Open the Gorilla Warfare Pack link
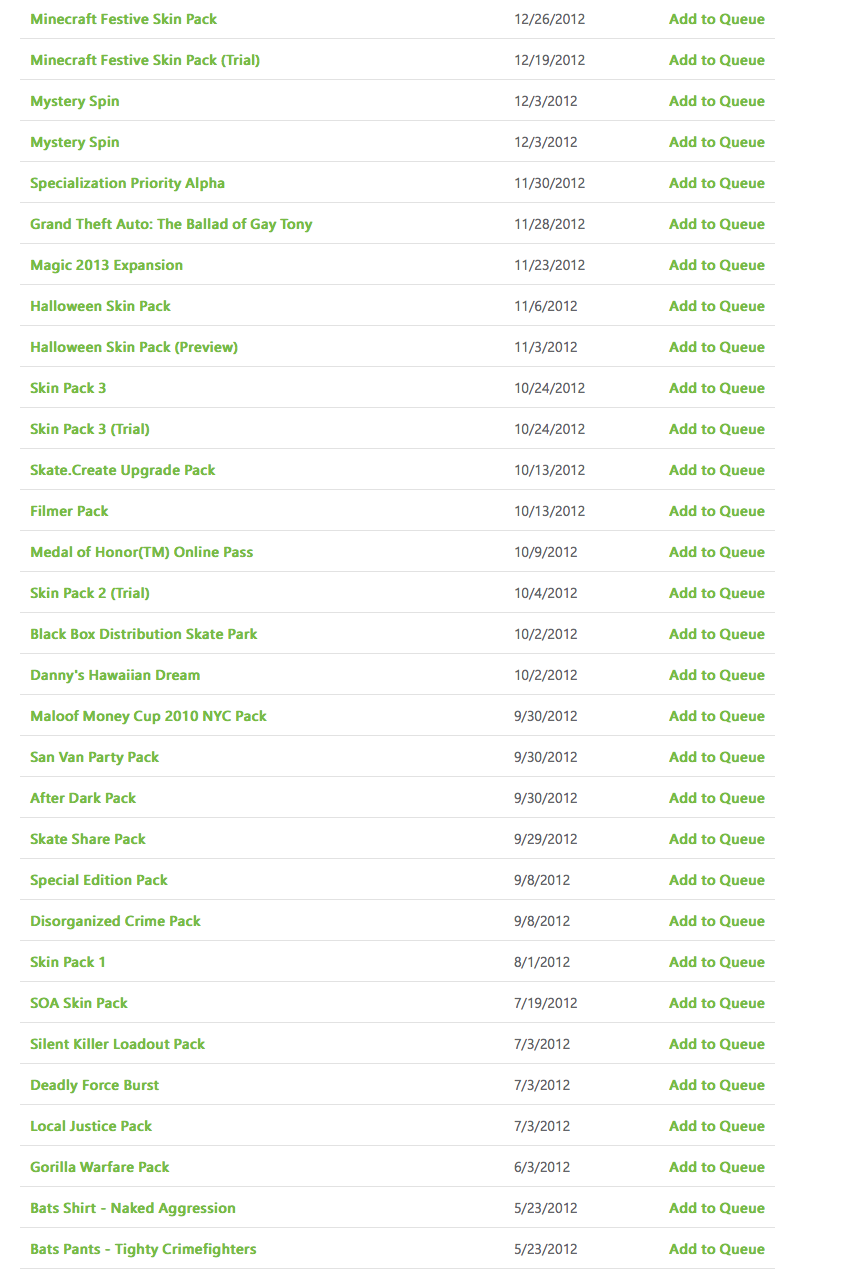 [100, 1167]
